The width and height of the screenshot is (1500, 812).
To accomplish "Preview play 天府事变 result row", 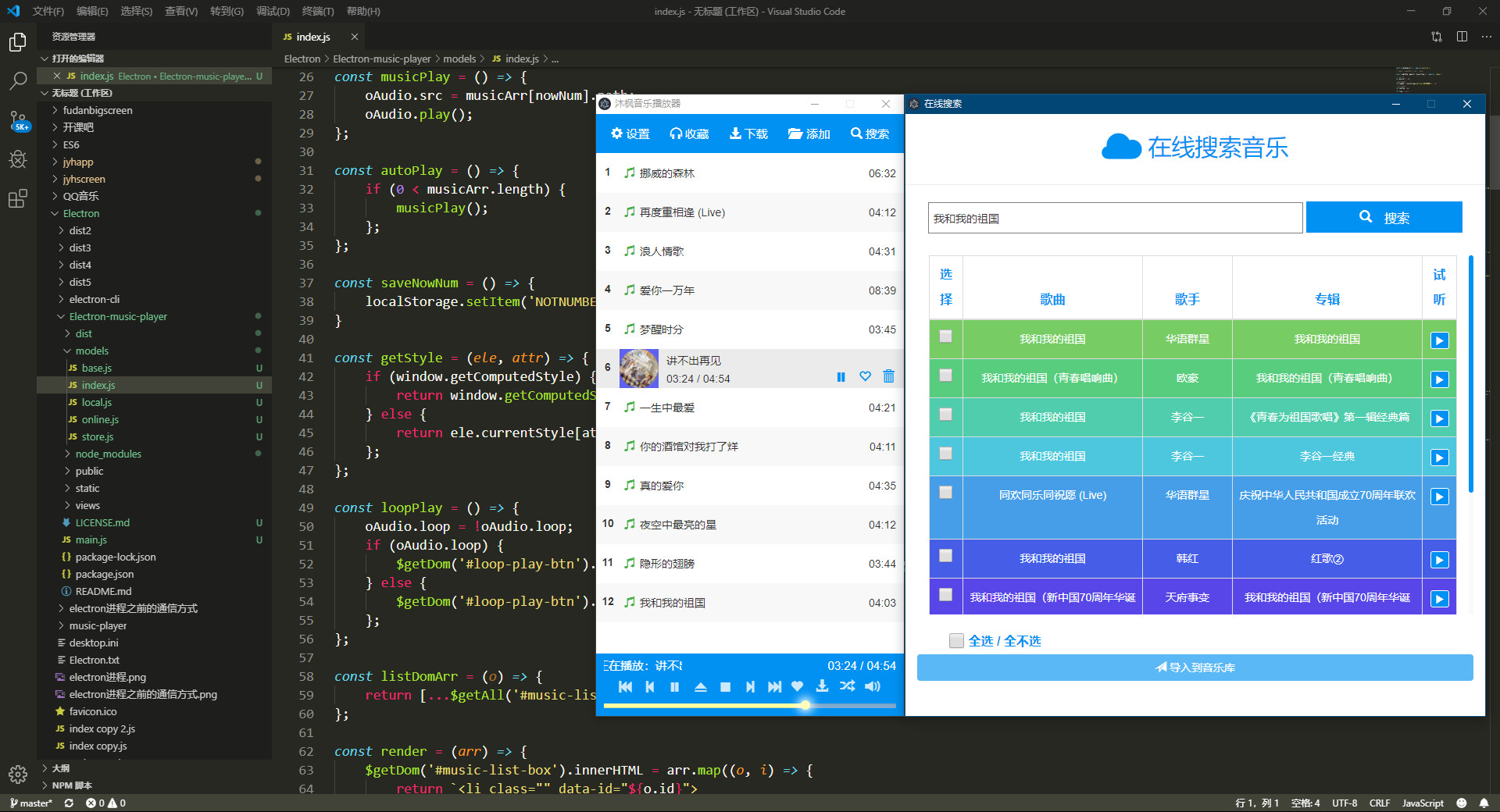I will (x=1439, y=599).
